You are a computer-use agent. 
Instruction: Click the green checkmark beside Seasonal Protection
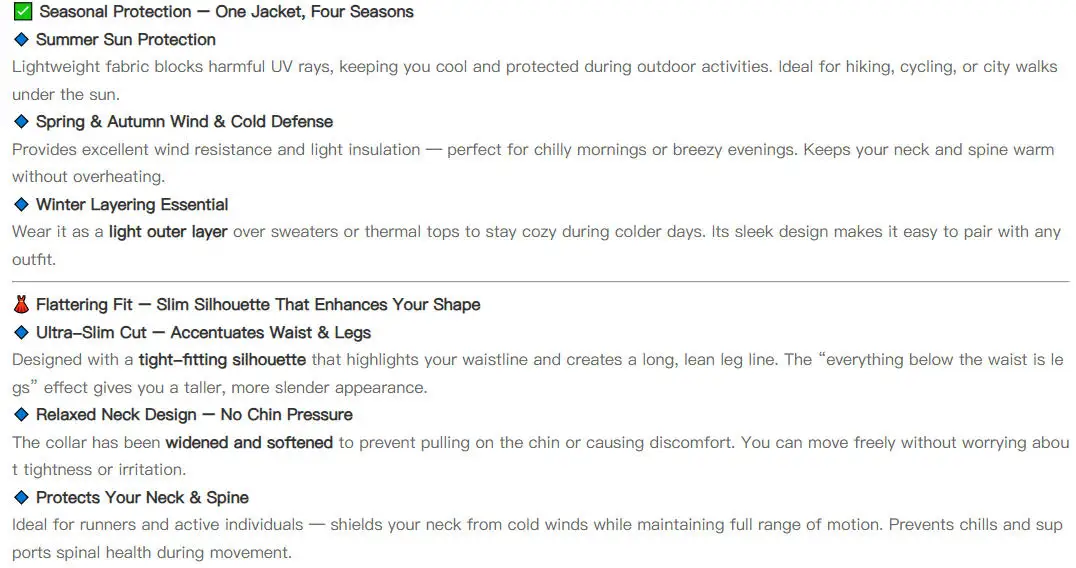click(x=21, y=12)
